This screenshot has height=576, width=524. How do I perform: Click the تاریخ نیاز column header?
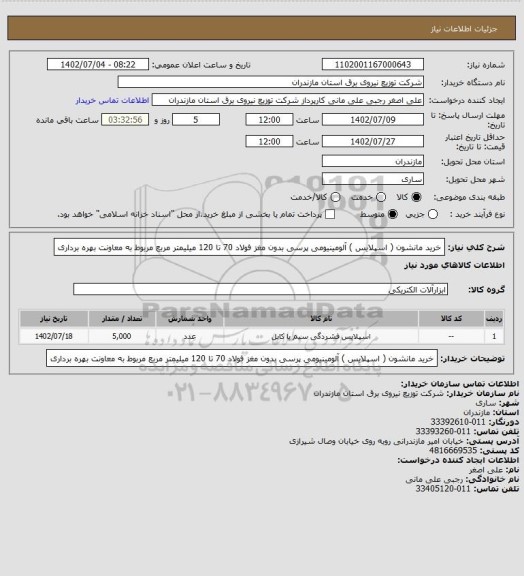pos(54,318)
